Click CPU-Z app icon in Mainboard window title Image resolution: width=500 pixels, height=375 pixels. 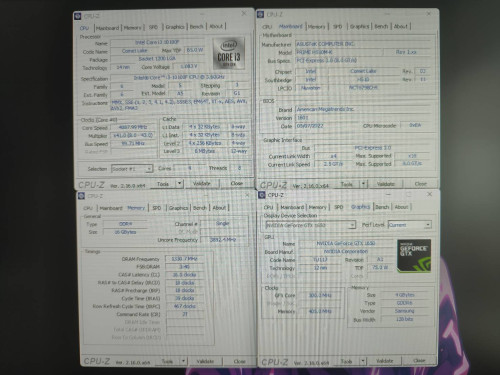260,15
